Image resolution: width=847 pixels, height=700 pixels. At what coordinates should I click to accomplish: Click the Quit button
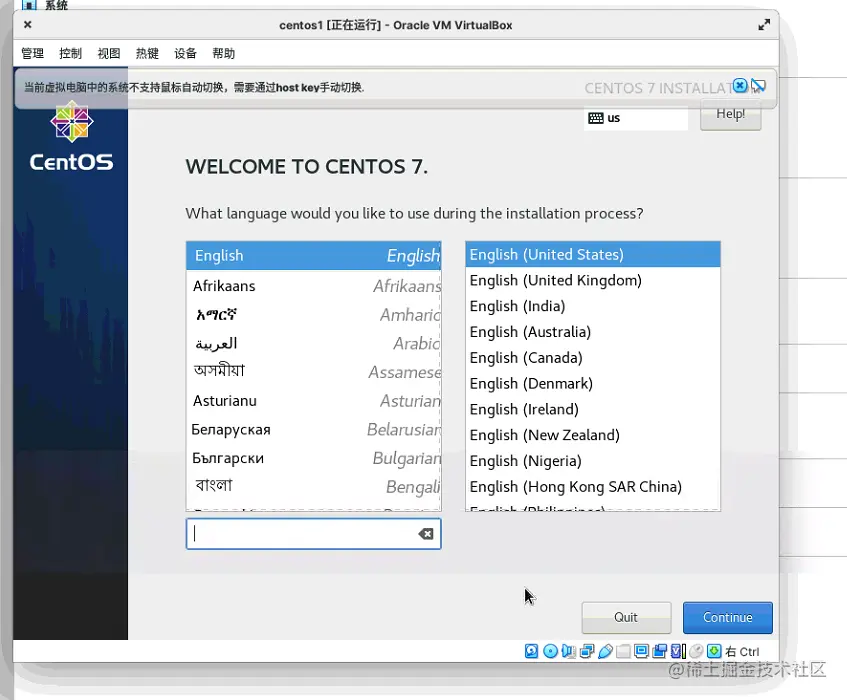point(626,617)
